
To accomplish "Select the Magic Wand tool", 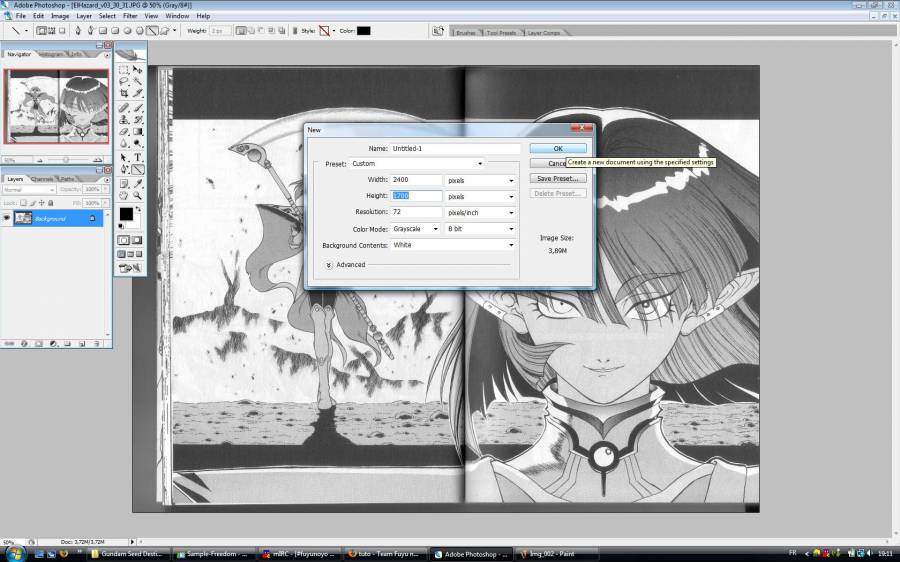I will click(x=137, y=82).
